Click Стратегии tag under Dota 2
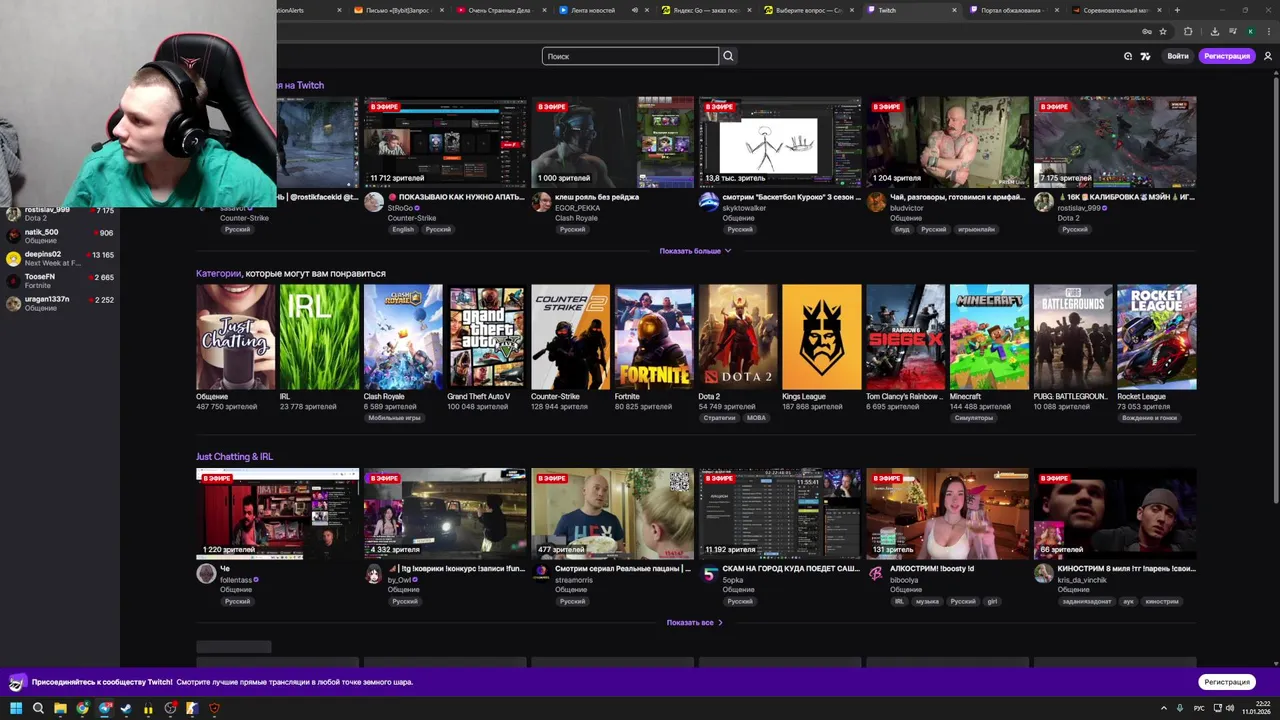The image size is (1280, 720). coord(719,418)
